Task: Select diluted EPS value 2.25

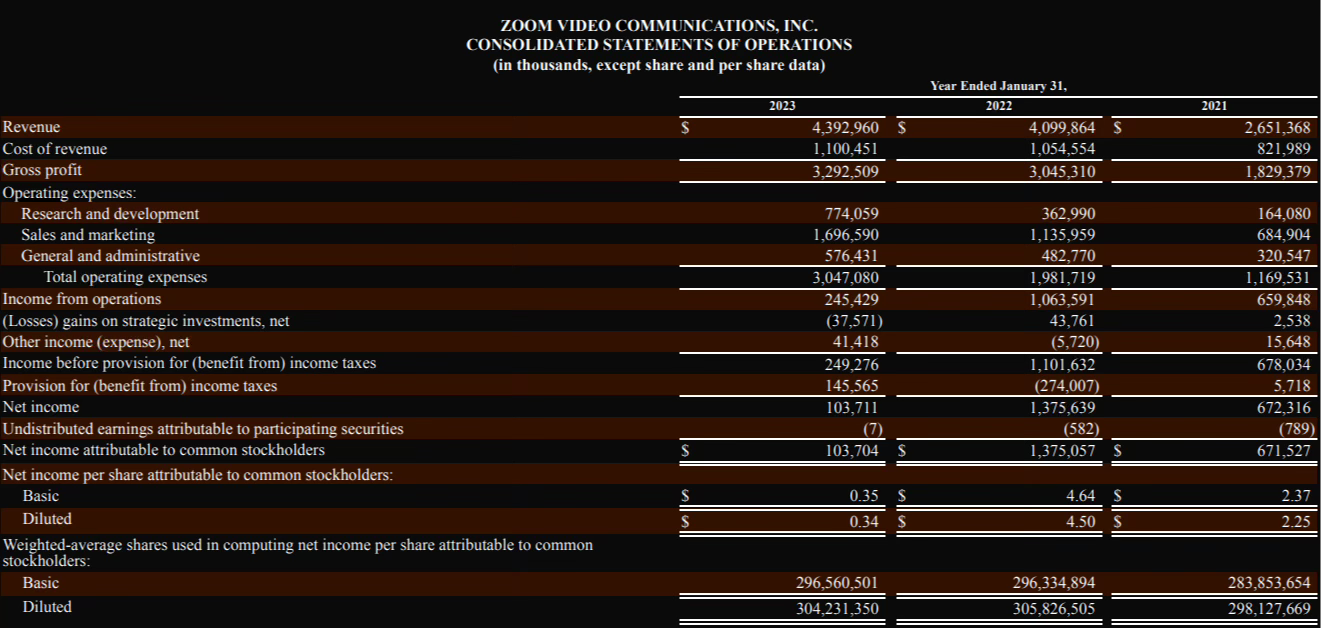Action: click(x=1296, y=520)
